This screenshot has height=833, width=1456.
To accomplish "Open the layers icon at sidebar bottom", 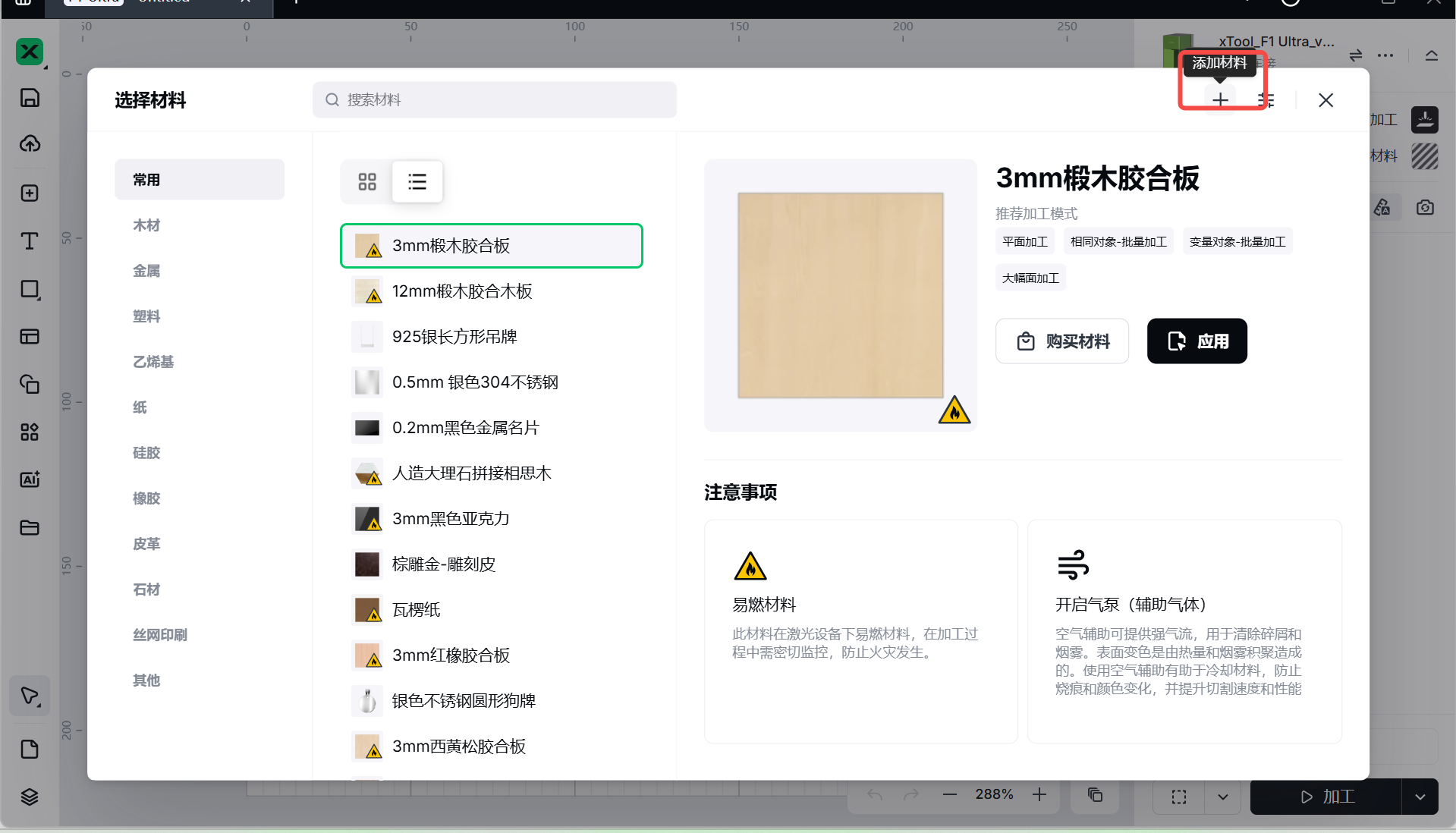I will [30, 797].
